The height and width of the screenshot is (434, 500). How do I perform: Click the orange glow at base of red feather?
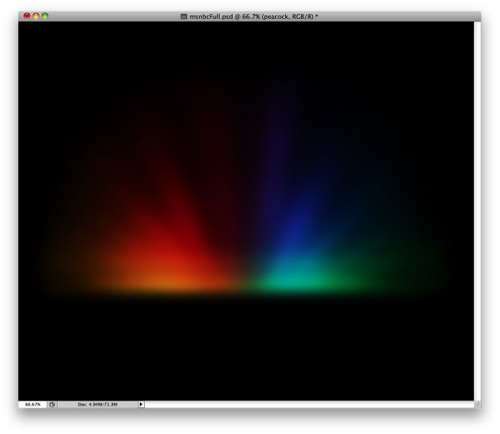(170, 283)
